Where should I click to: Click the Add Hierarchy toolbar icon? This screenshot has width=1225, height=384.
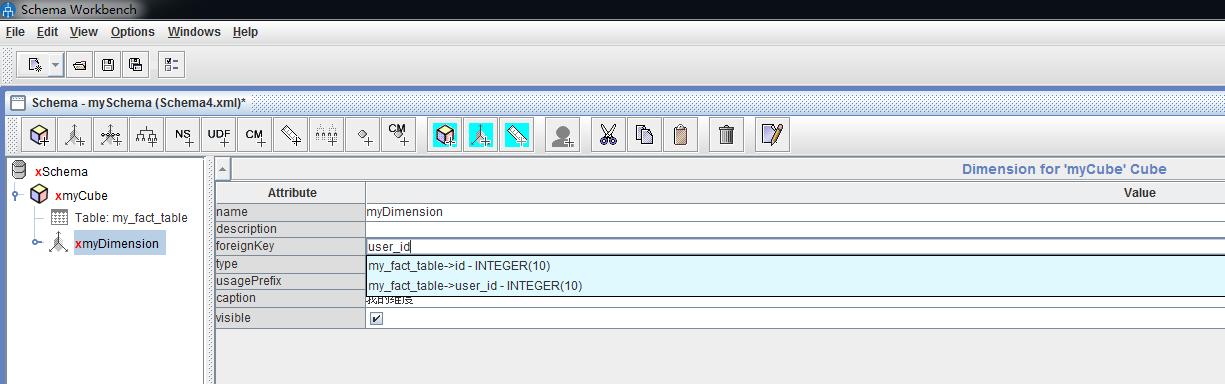[147, 134]
